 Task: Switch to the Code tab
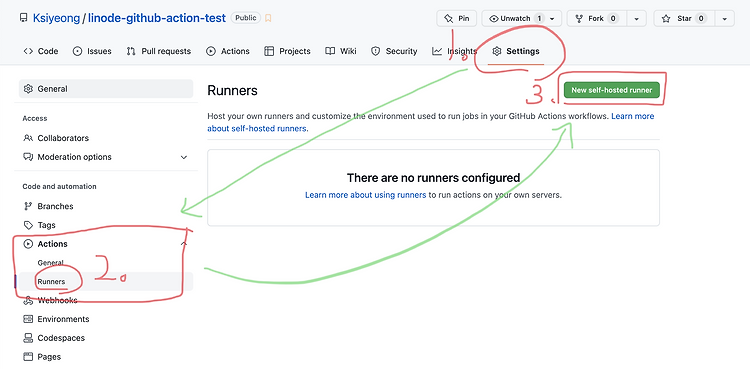(x=41, y=51)
